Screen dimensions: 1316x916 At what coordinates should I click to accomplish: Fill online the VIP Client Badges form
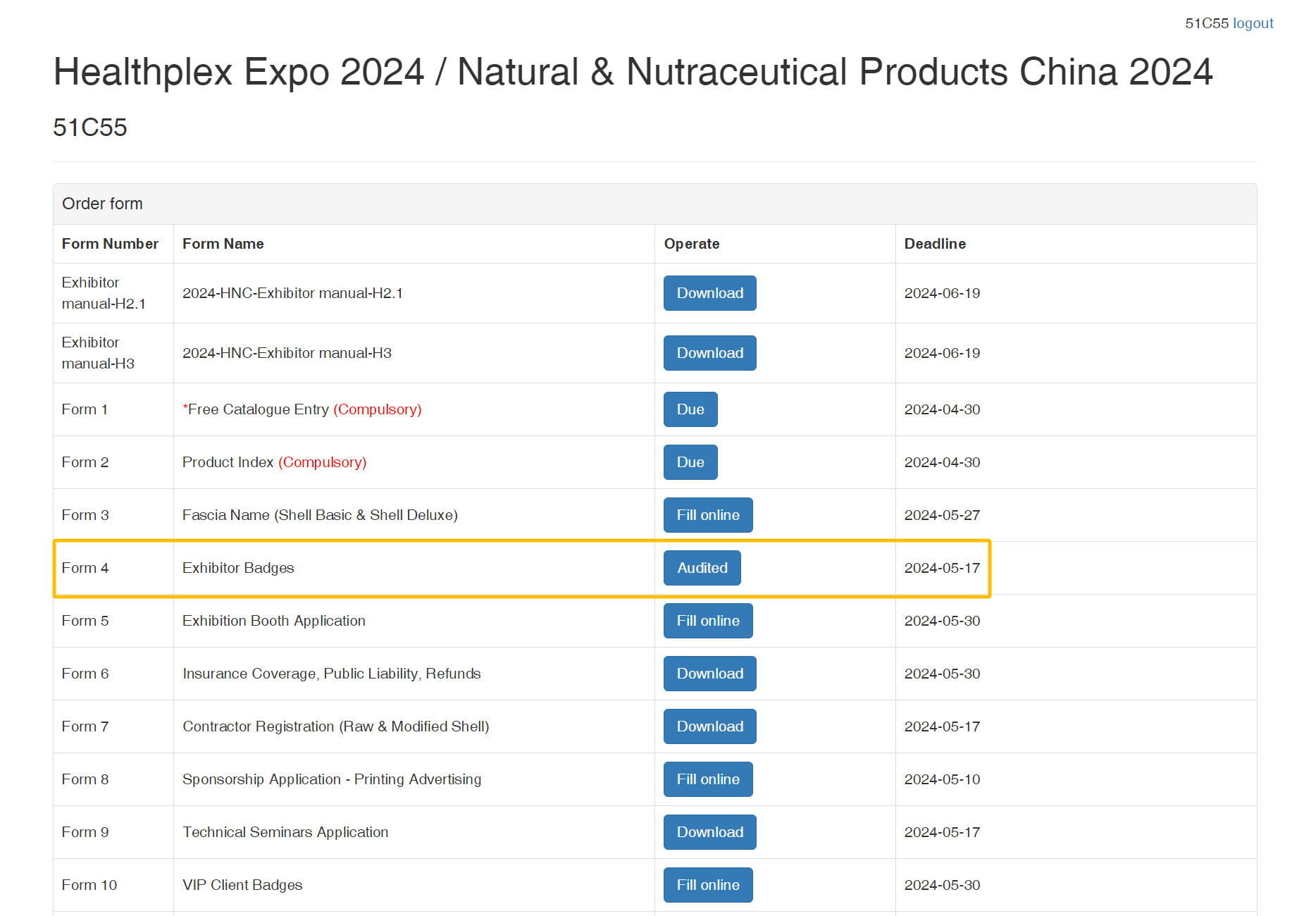click(x=708, y=885)
